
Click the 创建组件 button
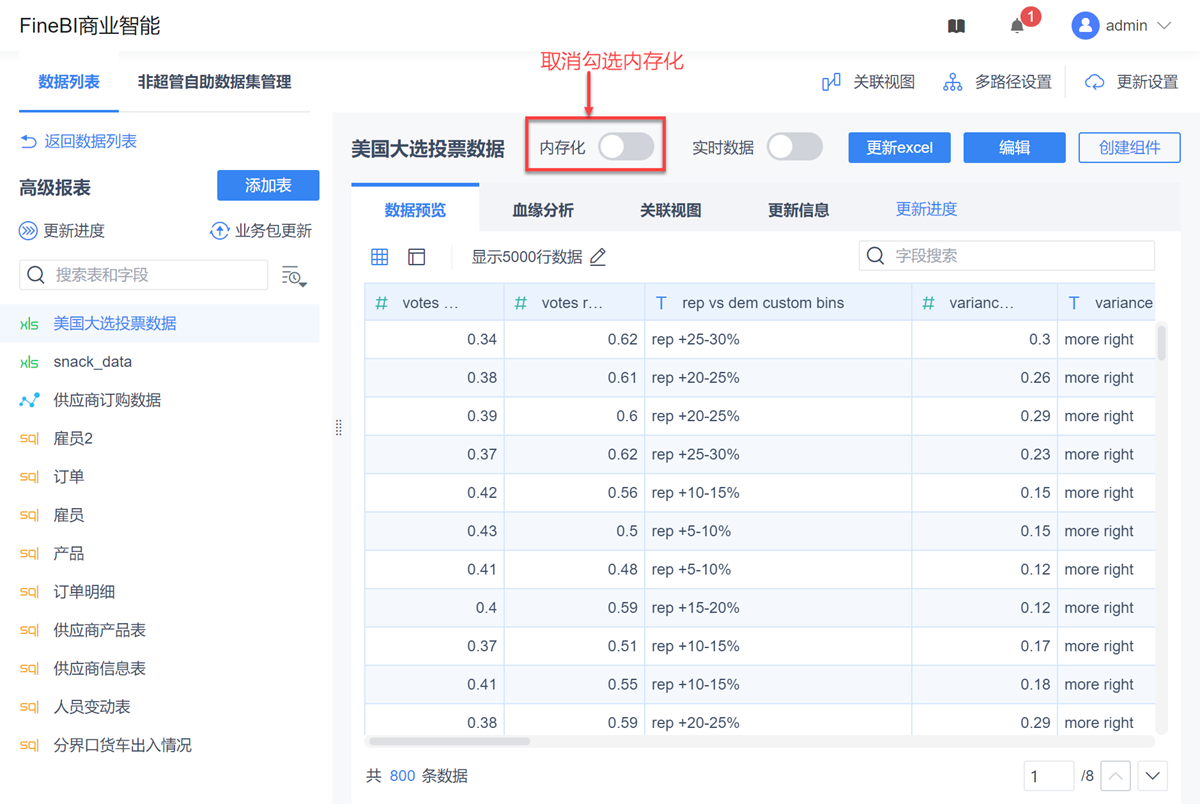1130,147
